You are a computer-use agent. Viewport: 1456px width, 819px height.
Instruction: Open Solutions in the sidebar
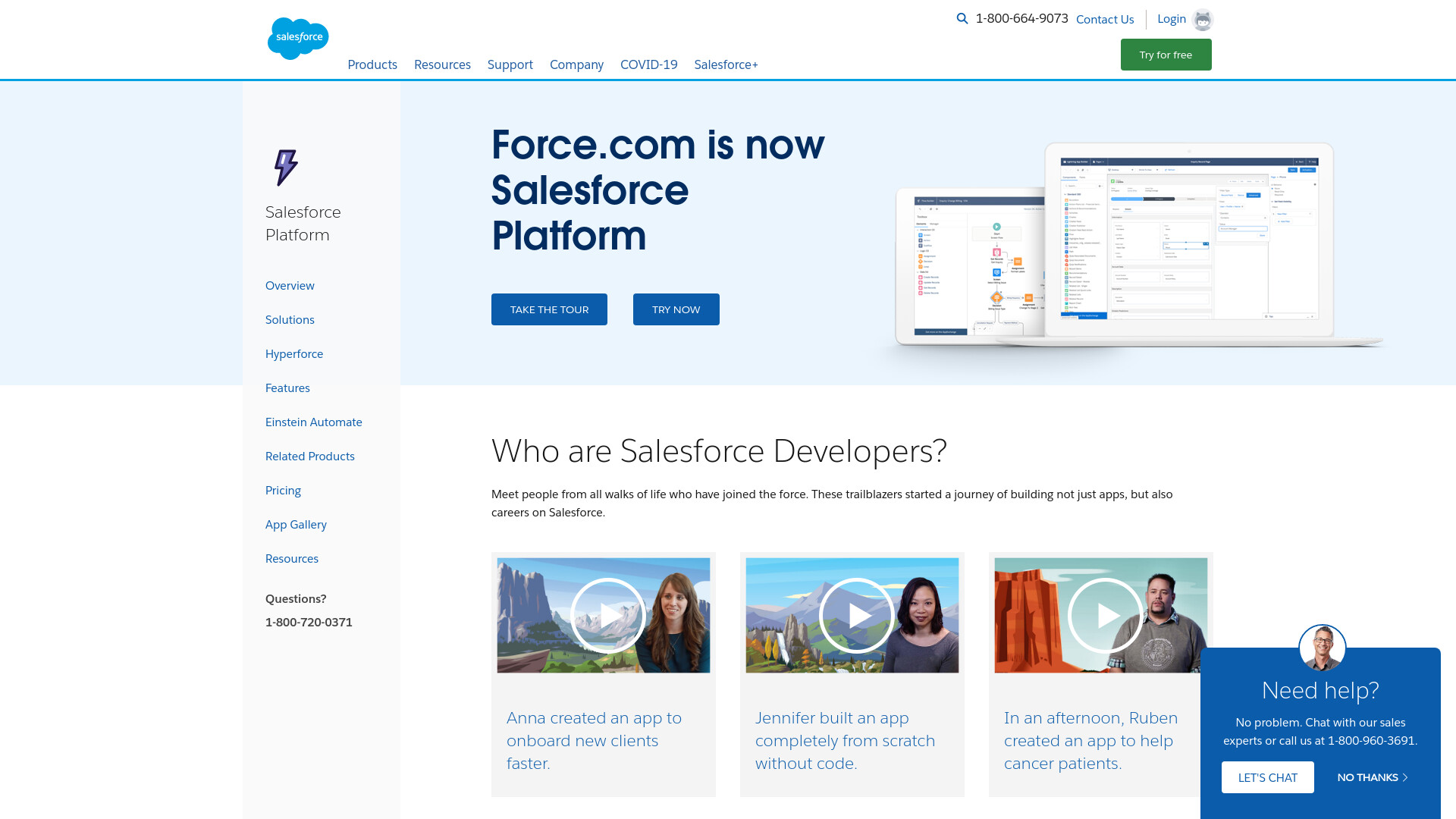pos(290,319)
